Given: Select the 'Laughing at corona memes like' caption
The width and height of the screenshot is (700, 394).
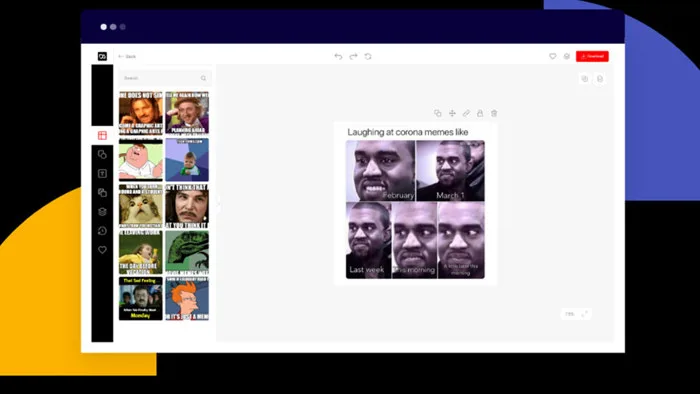Looking at the screenshot, I should click(408, 132).
